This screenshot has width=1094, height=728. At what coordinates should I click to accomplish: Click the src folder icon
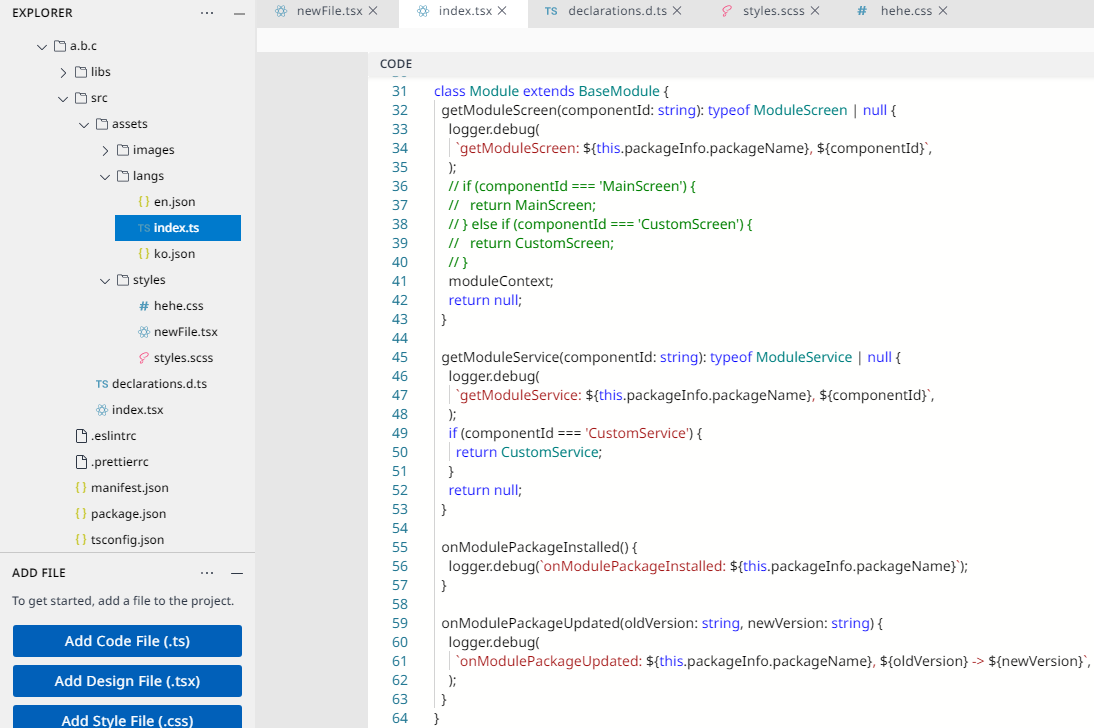(81, 98)
